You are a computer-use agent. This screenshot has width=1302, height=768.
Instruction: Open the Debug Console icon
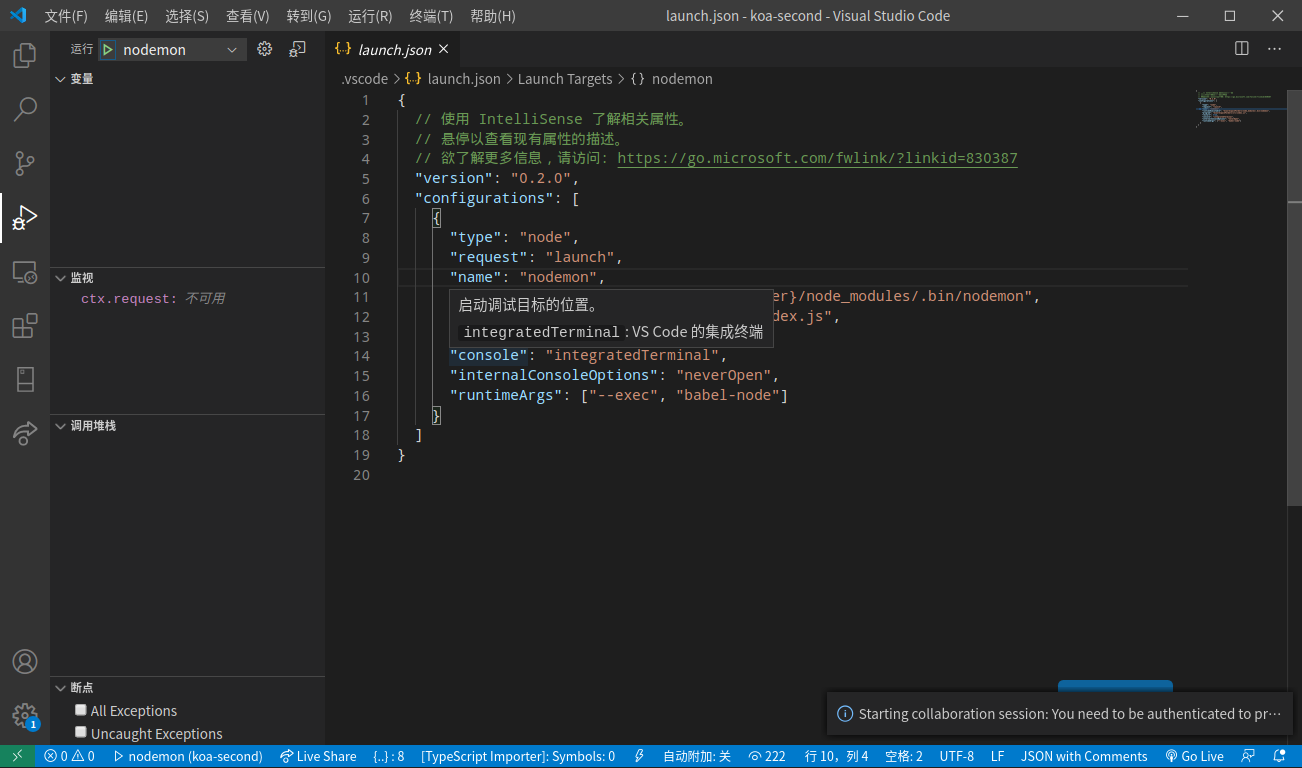298,49
